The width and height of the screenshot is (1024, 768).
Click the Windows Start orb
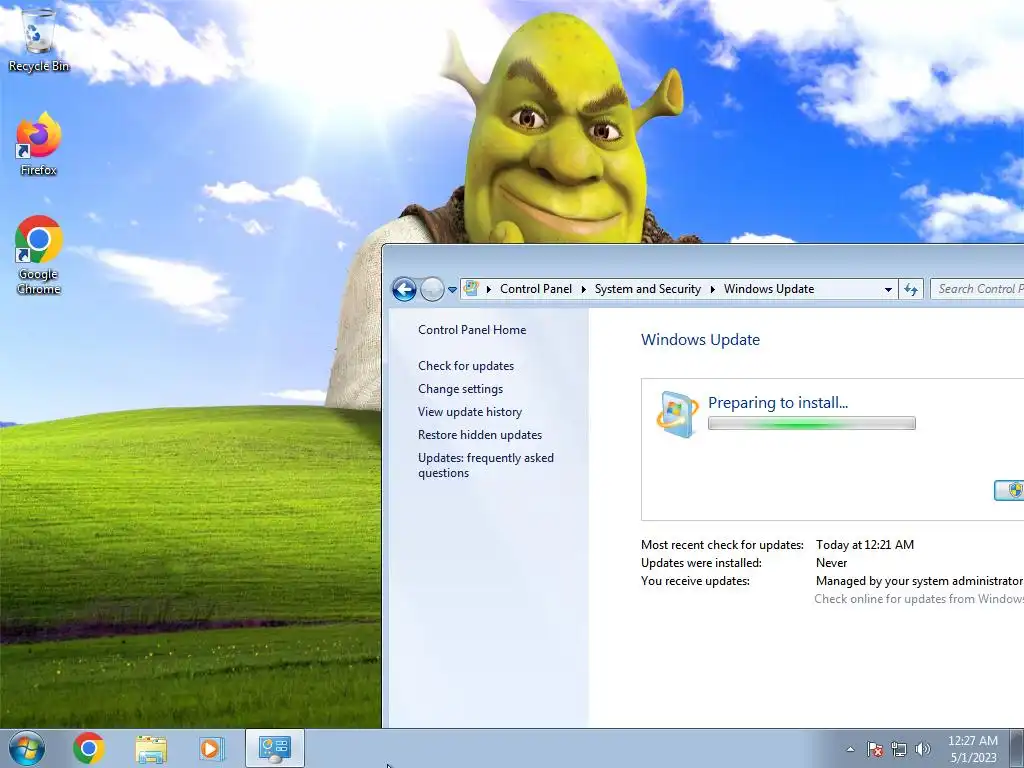(27, 748)
